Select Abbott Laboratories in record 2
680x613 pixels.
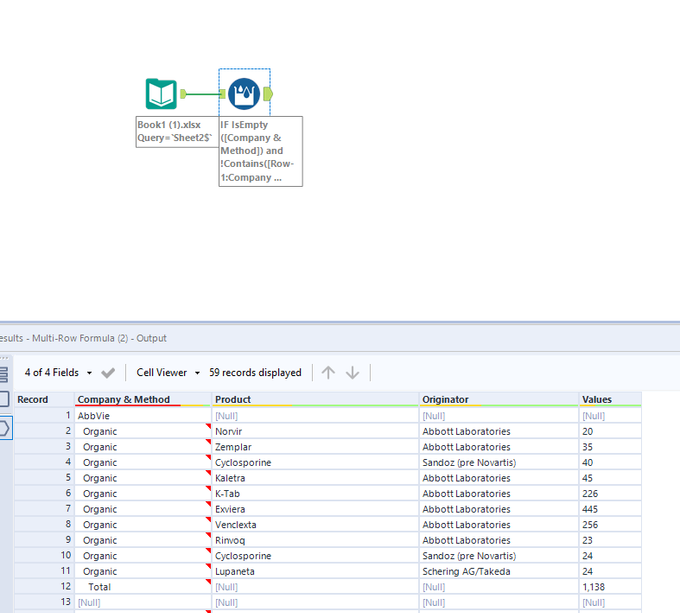pyautogui.click(x=499, y=431)
